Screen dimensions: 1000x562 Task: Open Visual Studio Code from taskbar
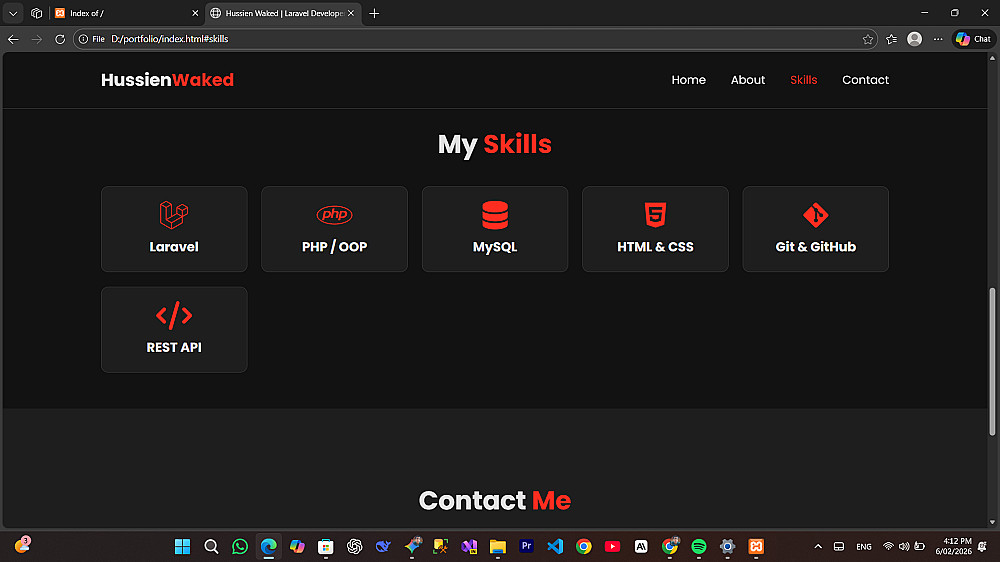[x=555, y=547]
